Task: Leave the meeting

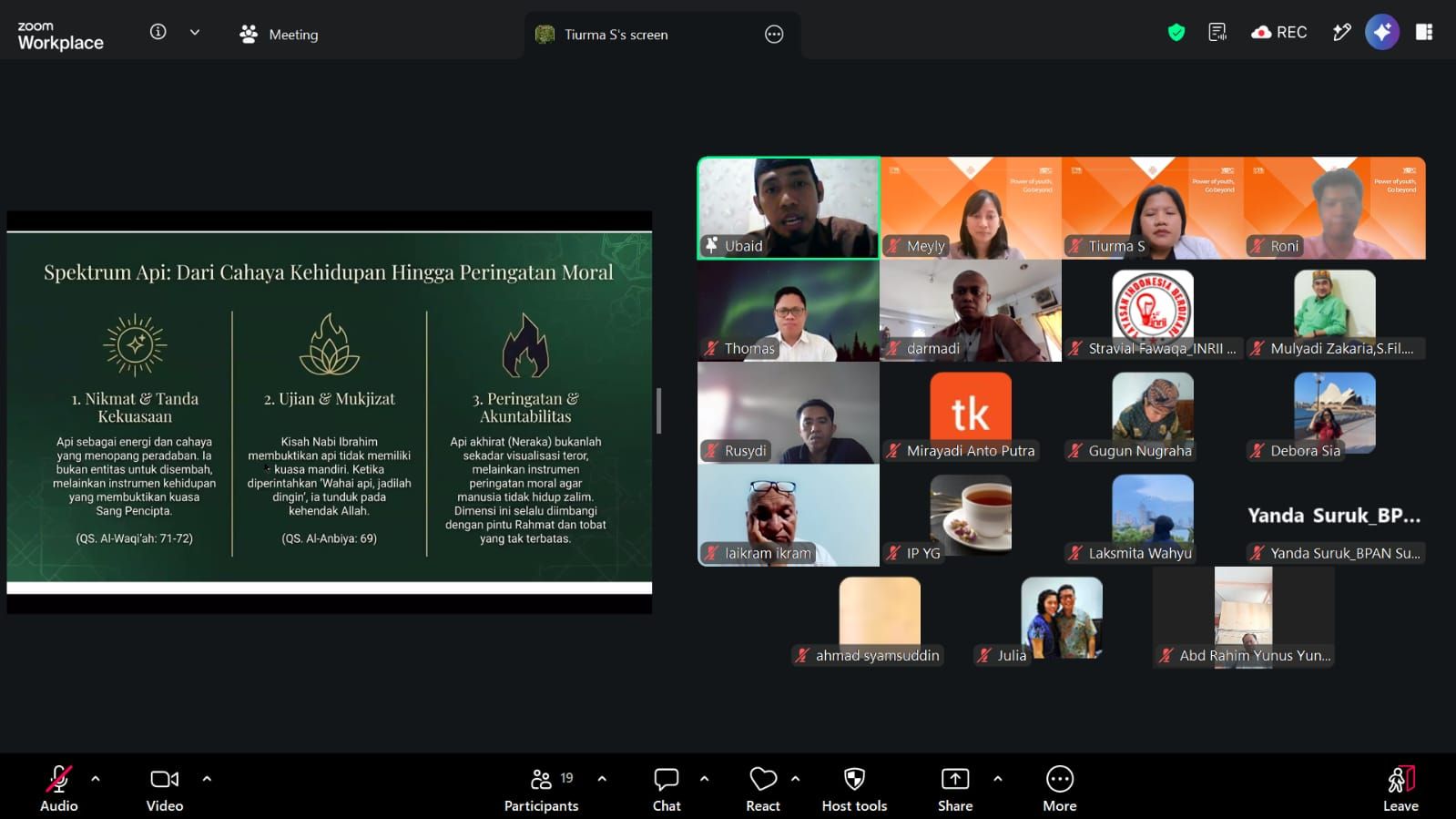Action: tap(1400, 789)
